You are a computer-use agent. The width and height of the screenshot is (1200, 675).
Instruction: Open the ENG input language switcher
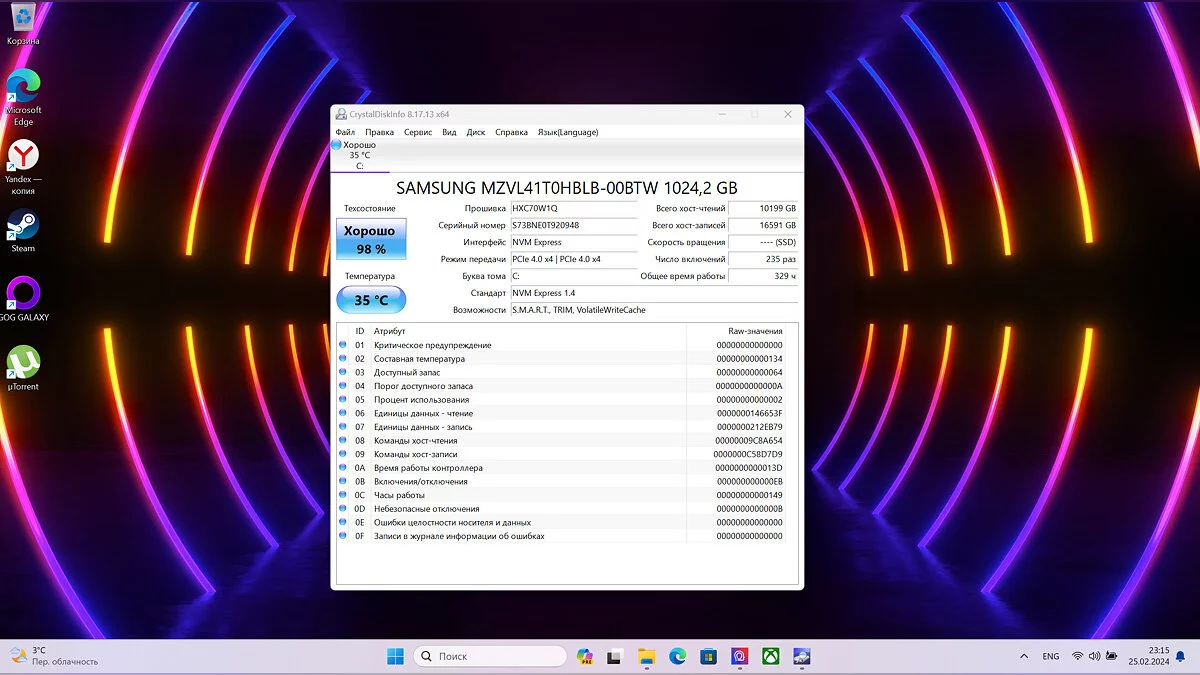1050,656
